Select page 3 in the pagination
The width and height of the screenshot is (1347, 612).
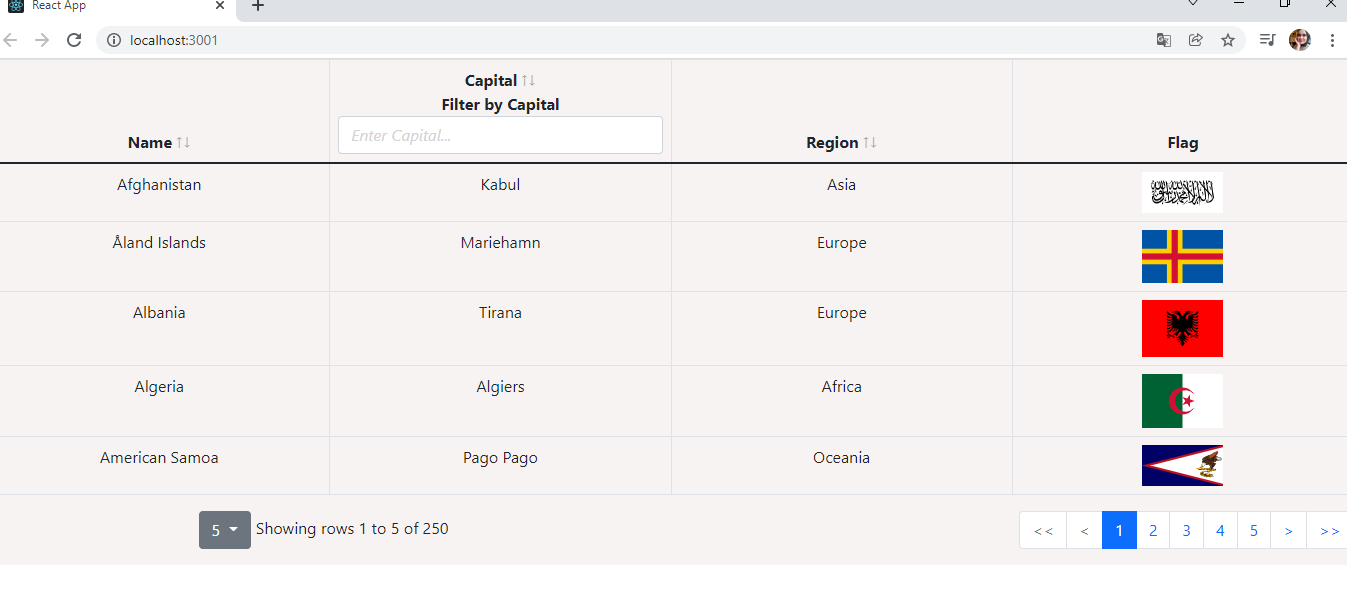(x=1186, y=529)
